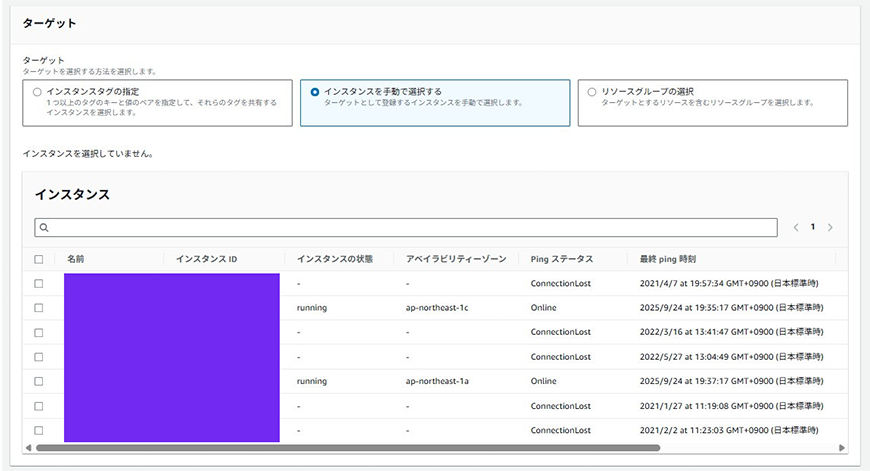Screen dimensions: 870x471
Task: Click the 2025/9/24 at 19:35:17 ping time
Action: pyautogui.click(x=731, y=308)
